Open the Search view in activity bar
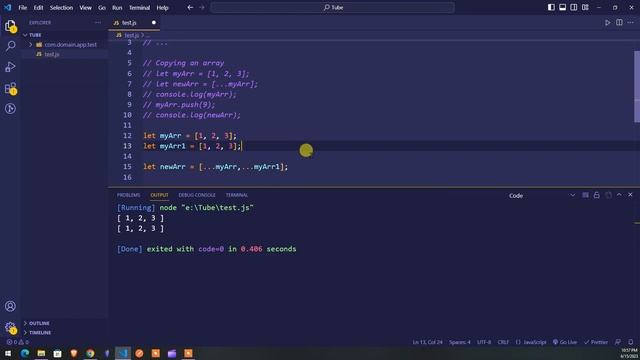 pyautogui.click(x=10, y=46)
